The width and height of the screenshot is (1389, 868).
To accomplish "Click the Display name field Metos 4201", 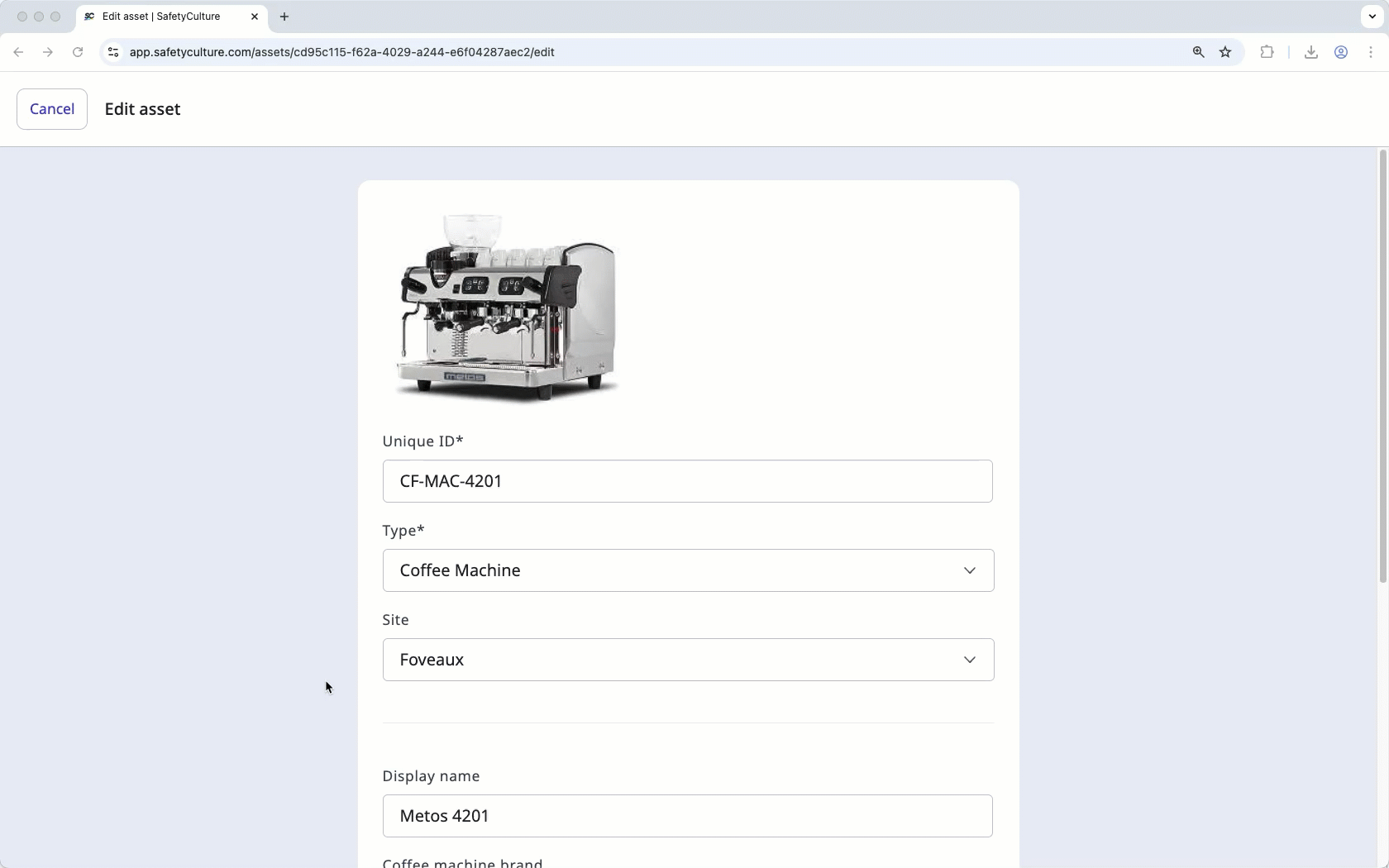I will (x=687, y=816).
